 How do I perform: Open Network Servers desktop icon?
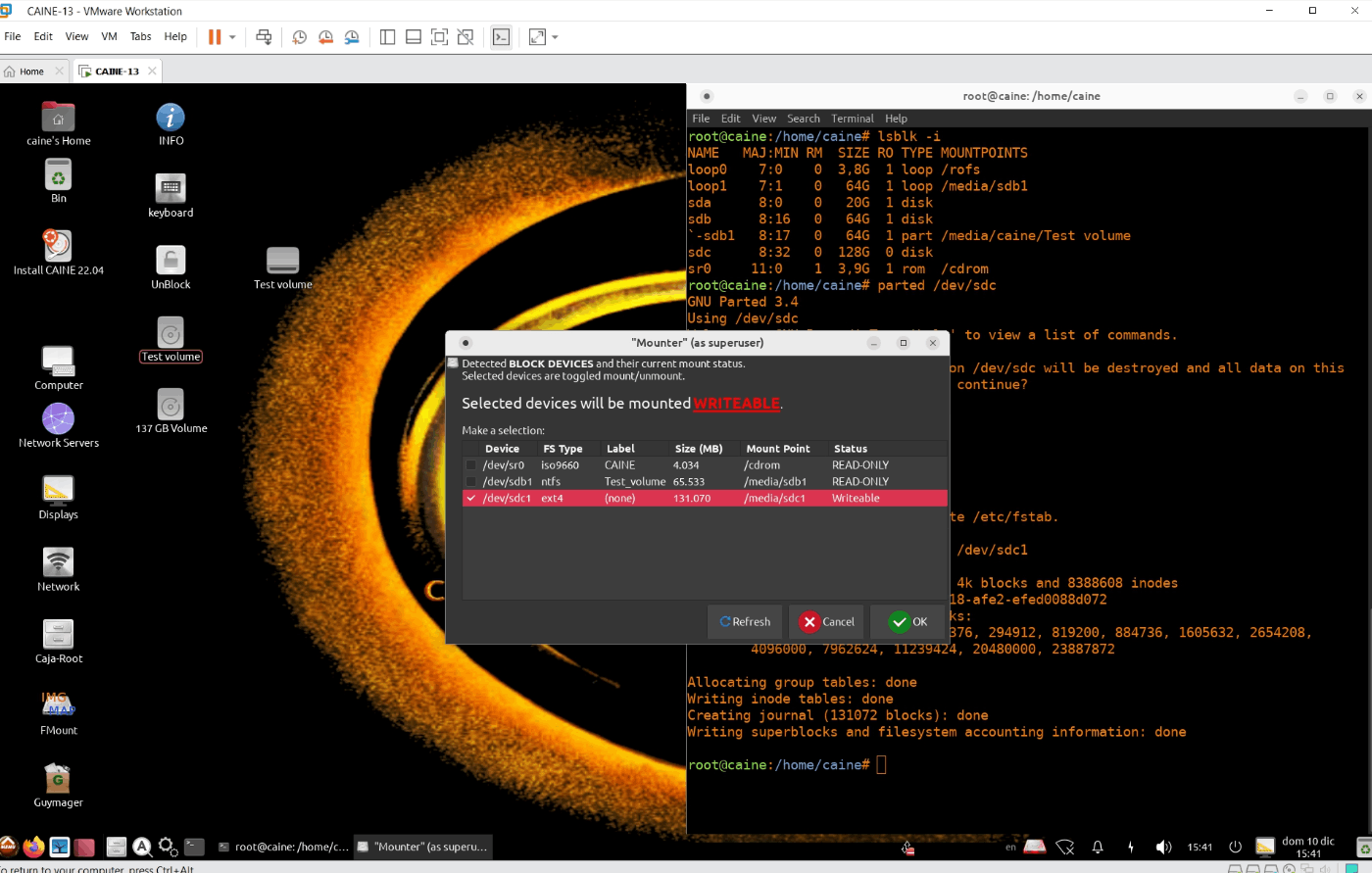coord(58,425)
